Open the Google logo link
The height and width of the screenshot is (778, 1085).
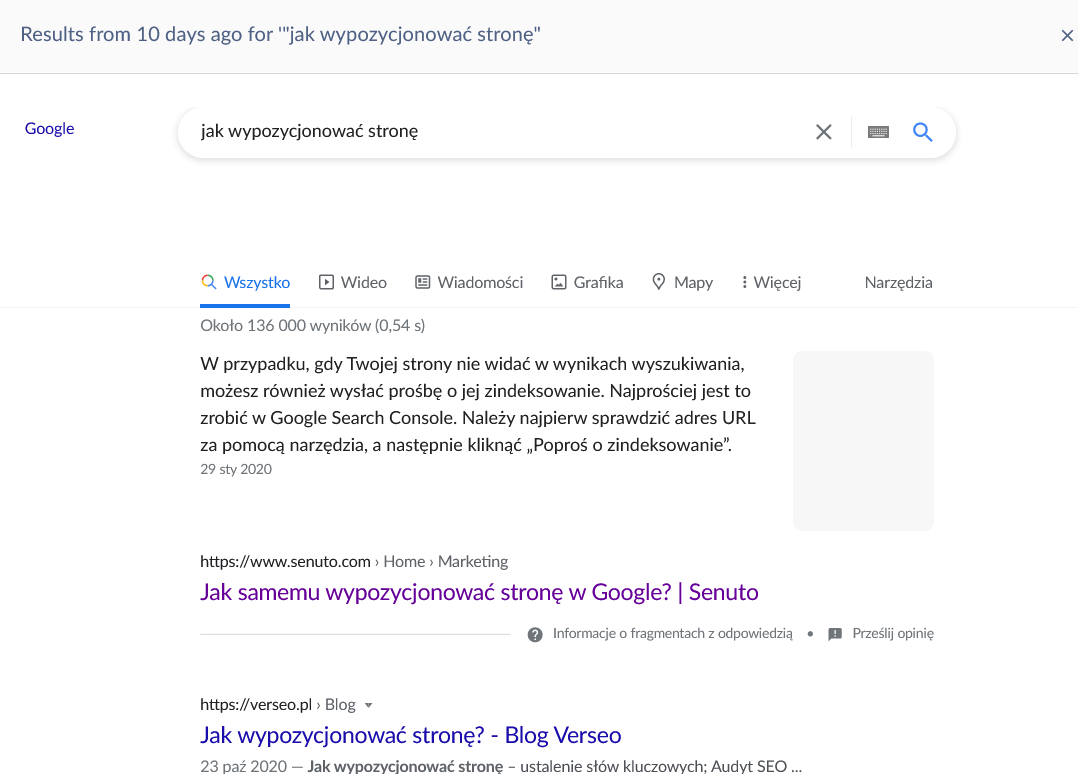pos(49,128)
